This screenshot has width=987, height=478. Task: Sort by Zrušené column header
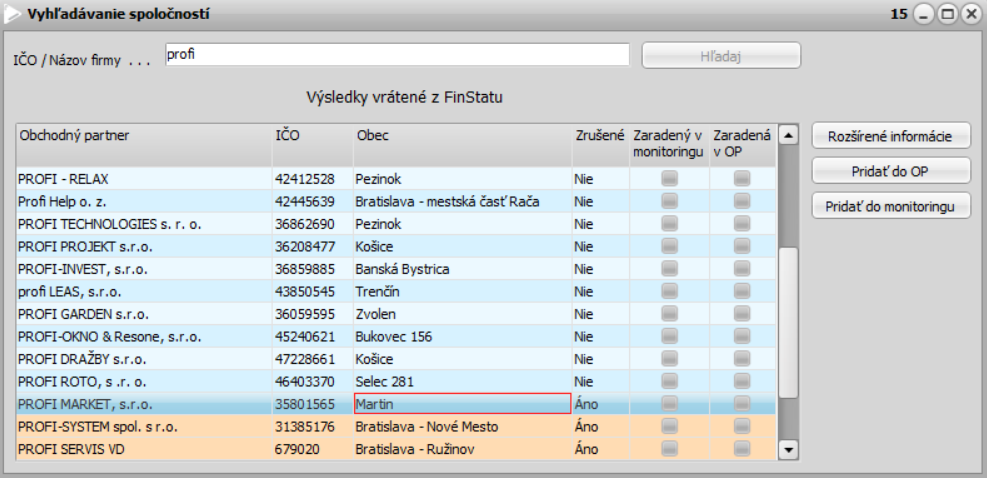(601, 145)
